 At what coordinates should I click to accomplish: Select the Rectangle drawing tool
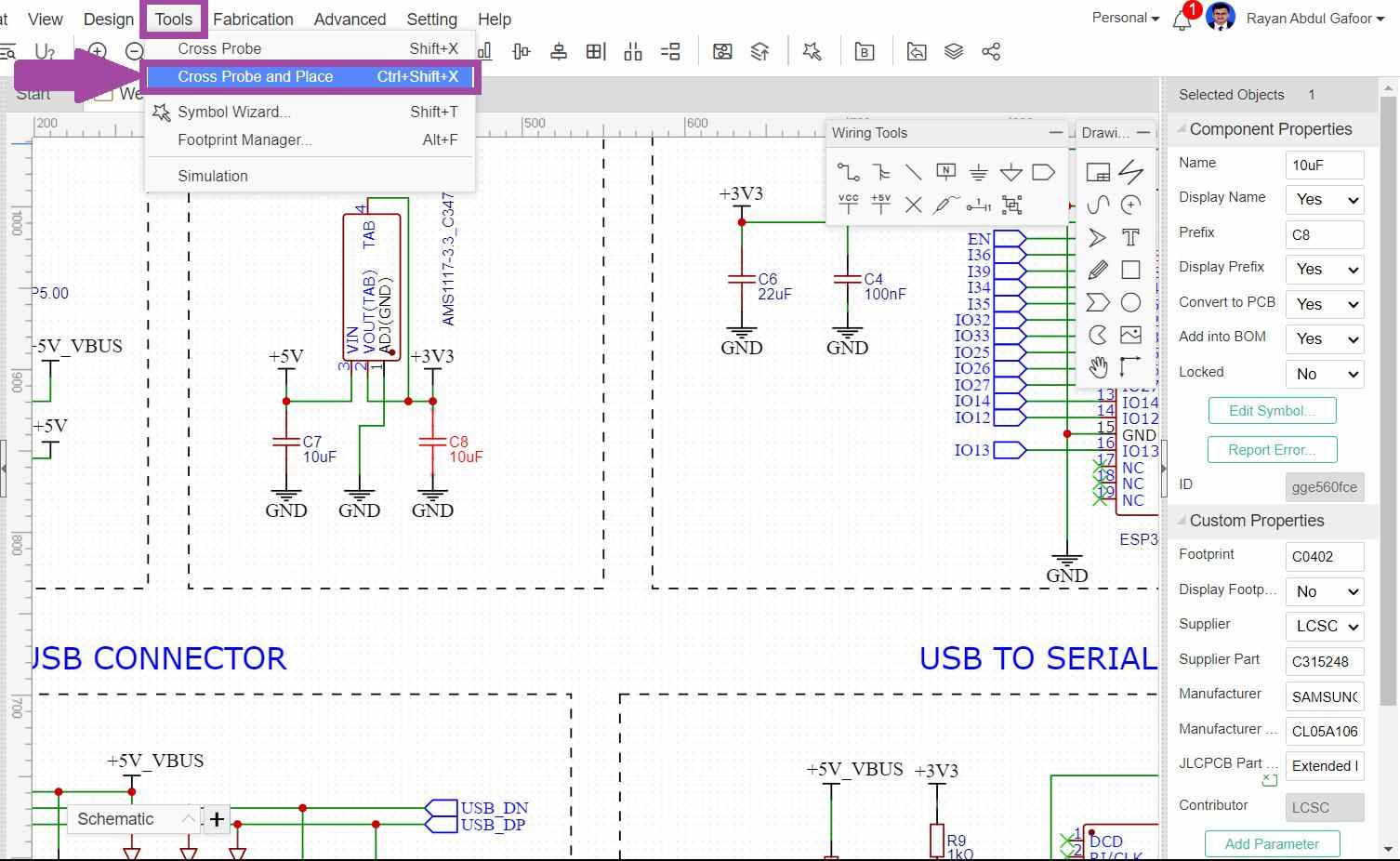(x=1130, y=270)
